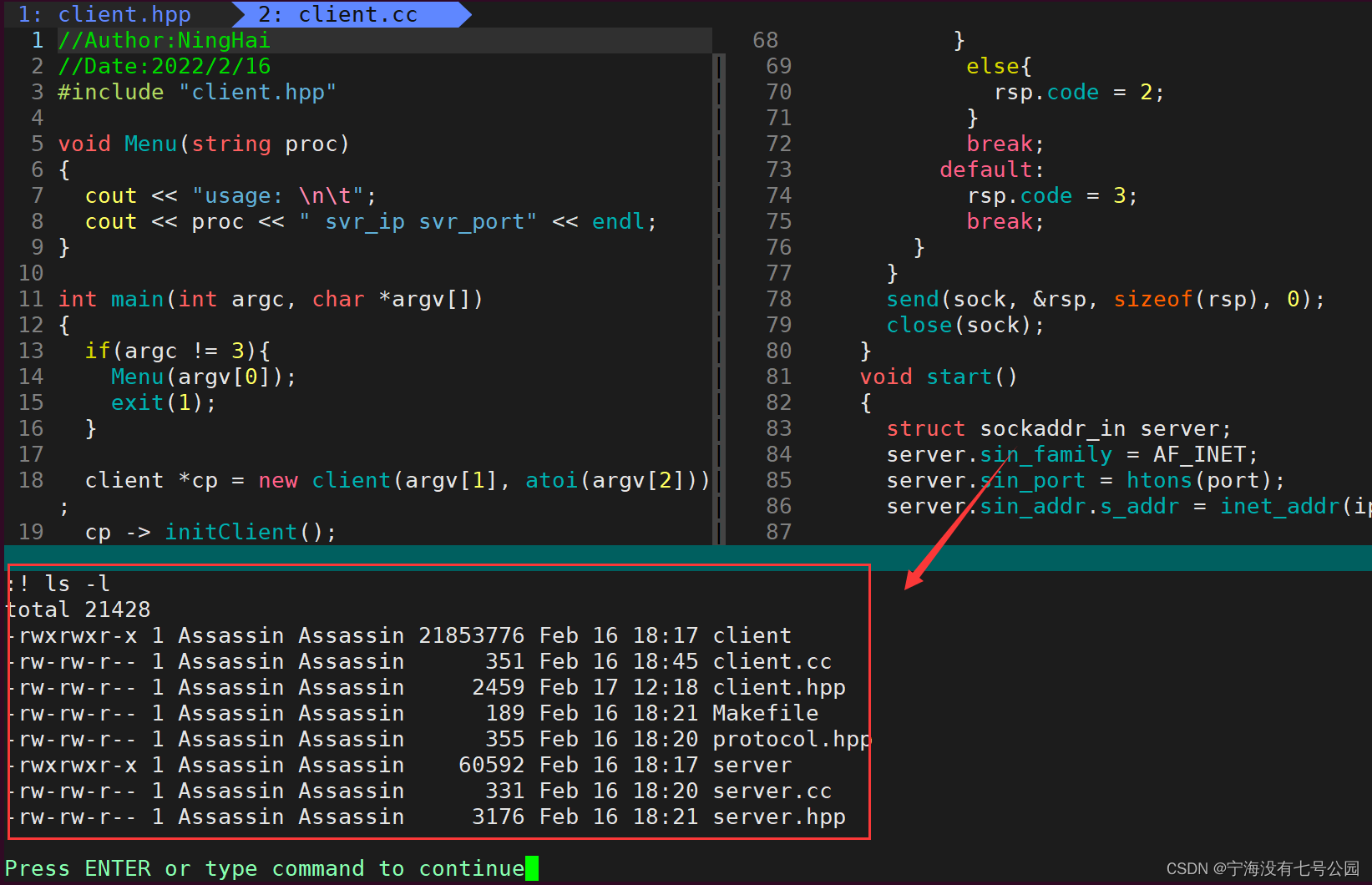
Task: Click the rsp.code = 3; statement
Action: (1052, 195)
